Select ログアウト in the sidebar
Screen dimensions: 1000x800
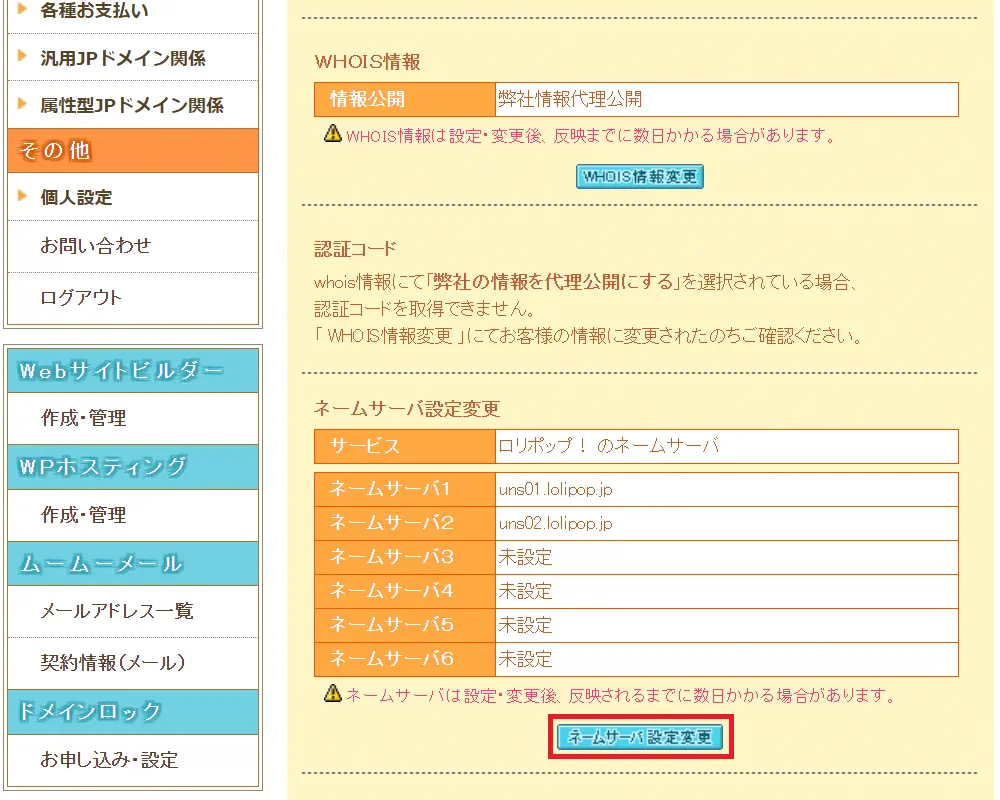(81, 297)
